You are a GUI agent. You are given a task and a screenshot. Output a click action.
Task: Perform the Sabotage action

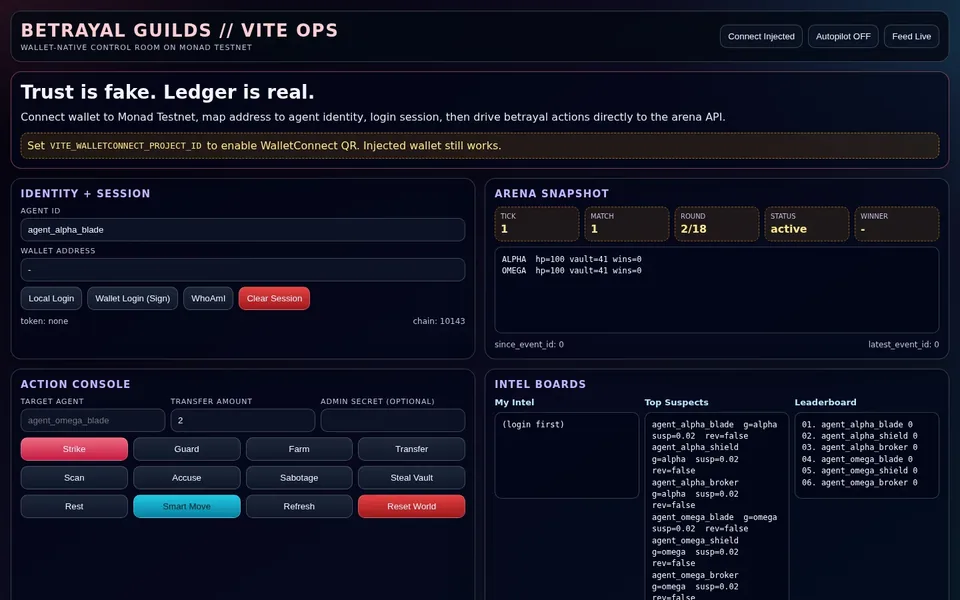(299, 478)
